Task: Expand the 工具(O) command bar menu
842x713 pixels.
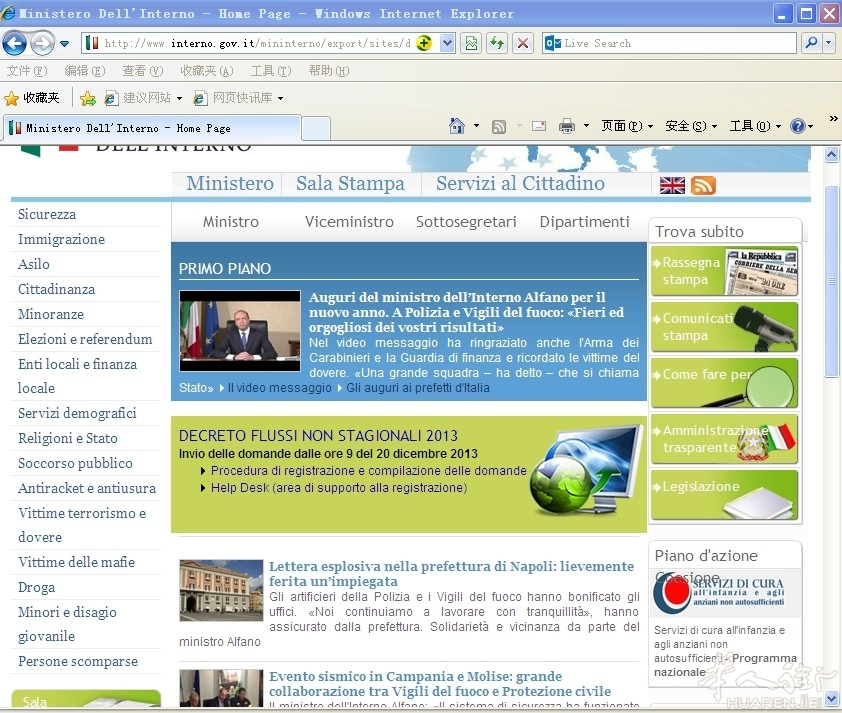Action: click(x=755, y=126)
